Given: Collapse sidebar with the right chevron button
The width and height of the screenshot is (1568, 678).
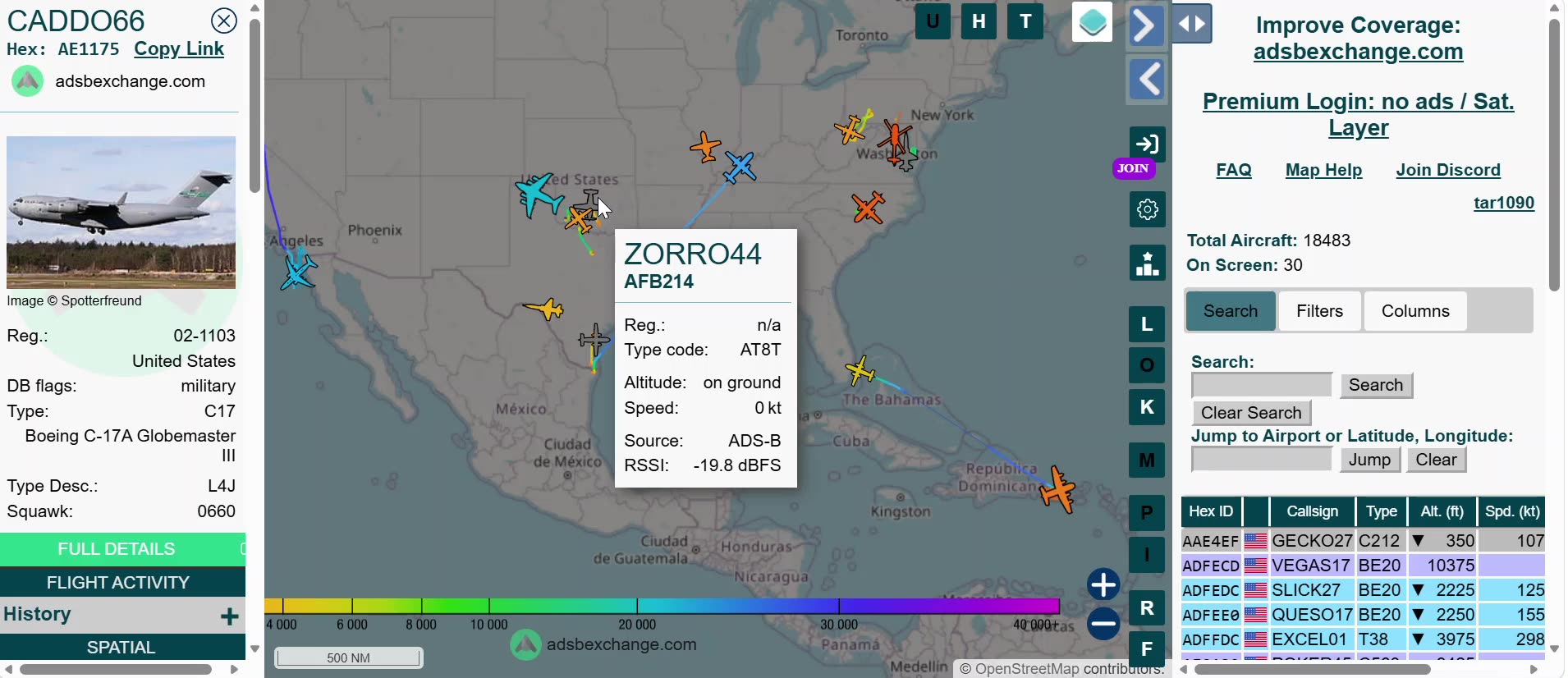Looking at the screenshot, I should coord(1147,25).
